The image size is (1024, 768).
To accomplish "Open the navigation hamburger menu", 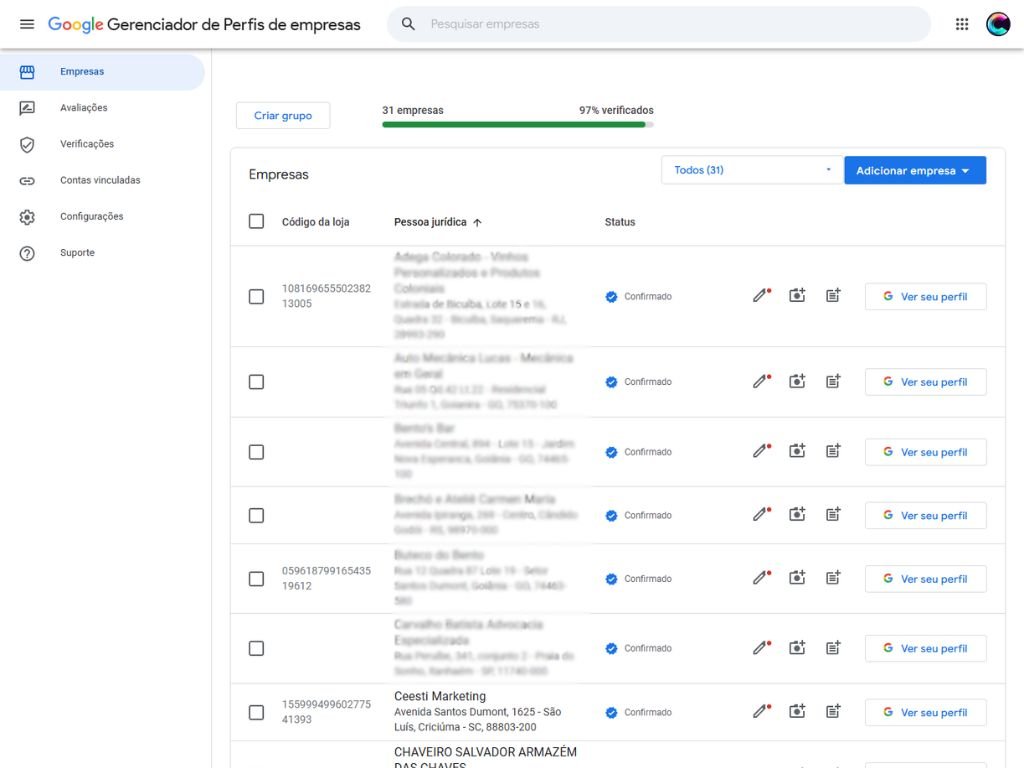I will click(x=26, y=24).
